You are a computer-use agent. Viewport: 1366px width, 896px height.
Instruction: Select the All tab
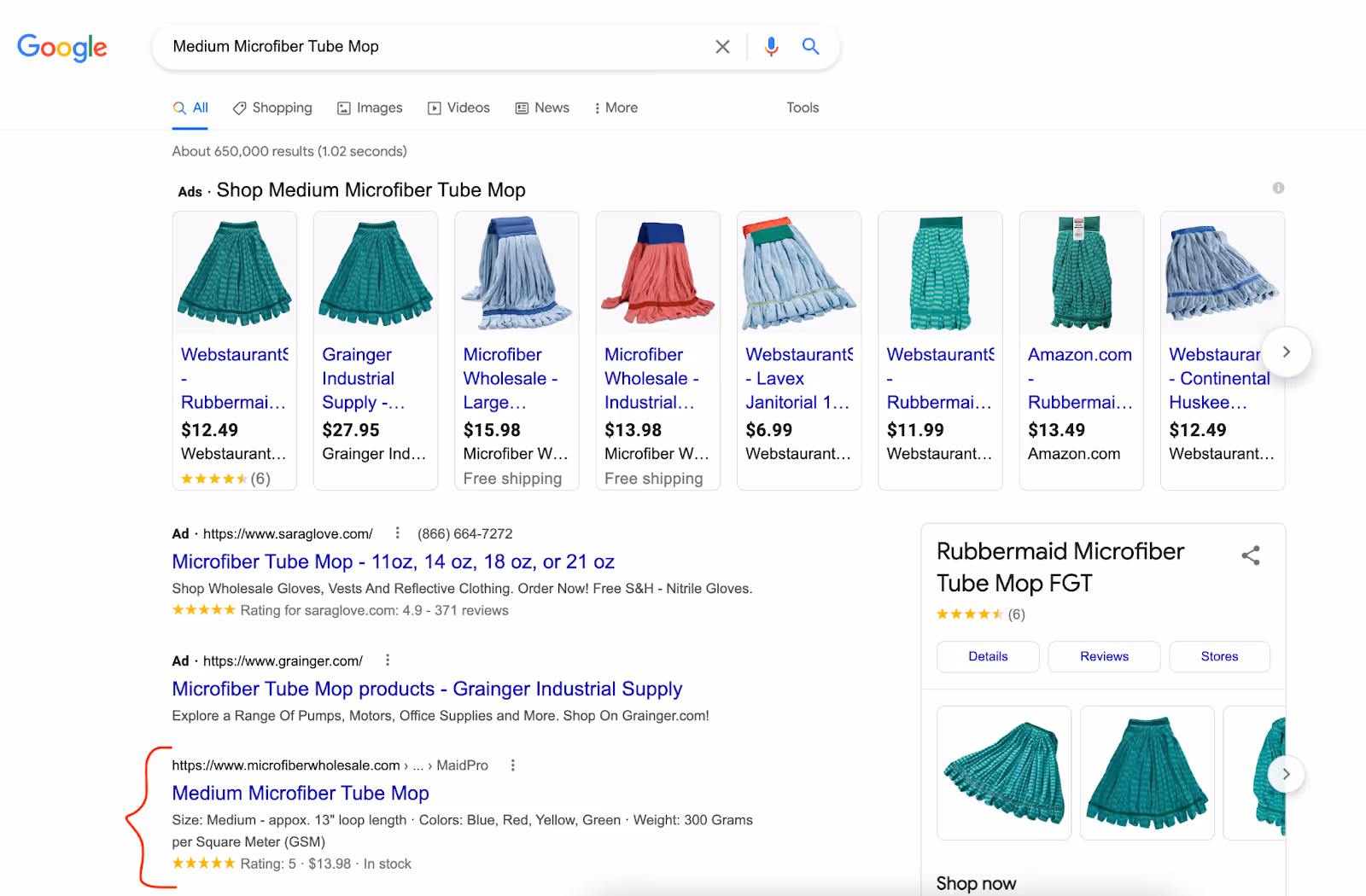tap(190, 108)
